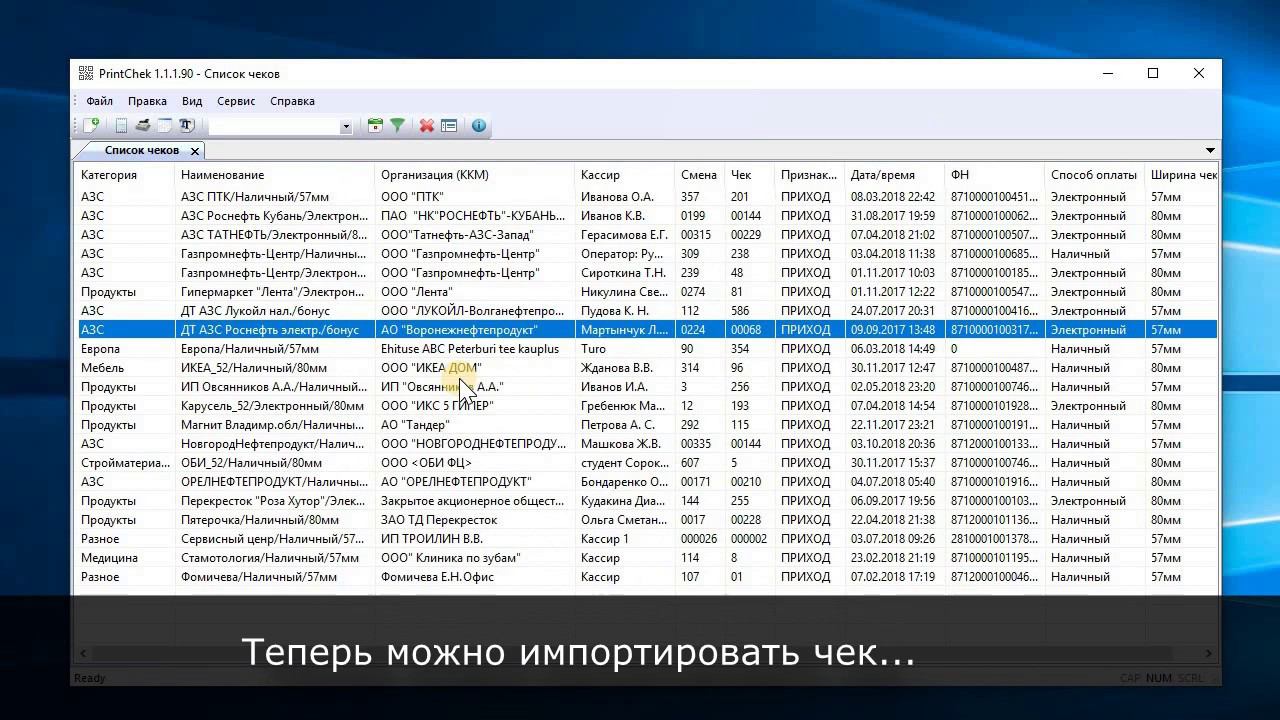Screen dimensions: 1280x720
Task: Click the horizontal scrollbar left arrow
Action: [x=85, y=653]
